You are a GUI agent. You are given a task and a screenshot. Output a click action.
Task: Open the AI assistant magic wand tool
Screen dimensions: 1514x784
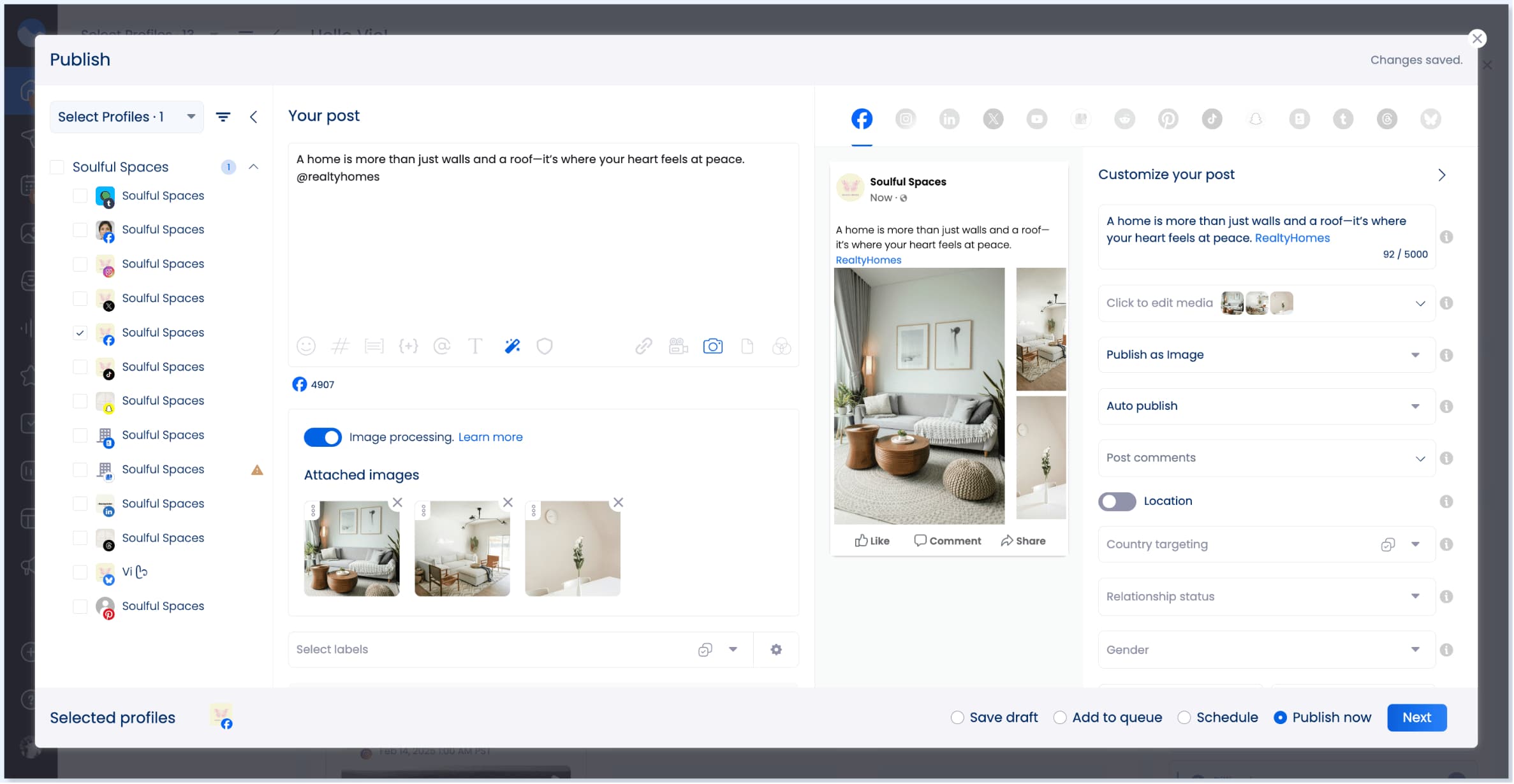(511, 346)
